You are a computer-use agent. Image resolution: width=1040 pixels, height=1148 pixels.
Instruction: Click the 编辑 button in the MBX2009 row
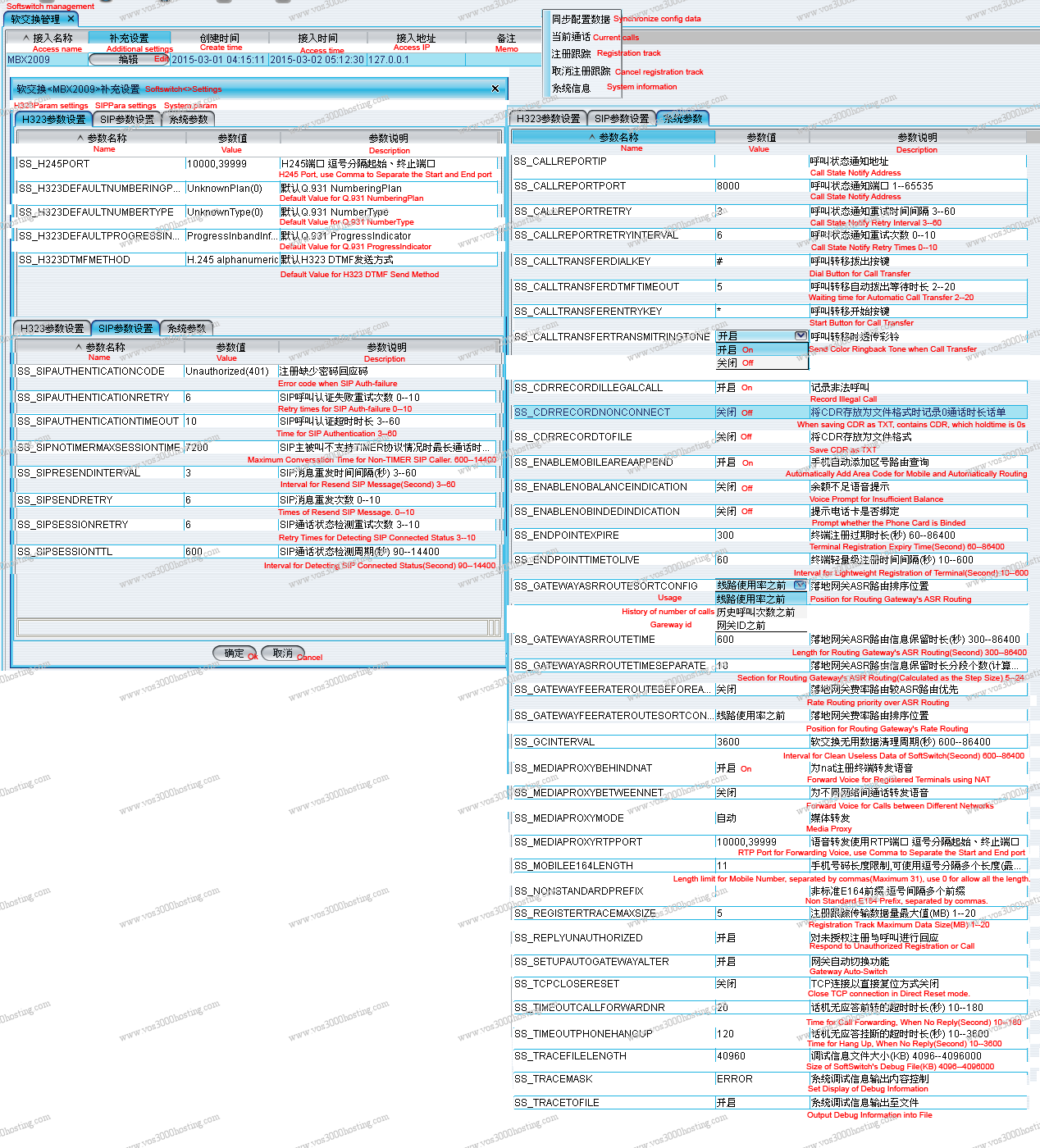pos(129,60)
